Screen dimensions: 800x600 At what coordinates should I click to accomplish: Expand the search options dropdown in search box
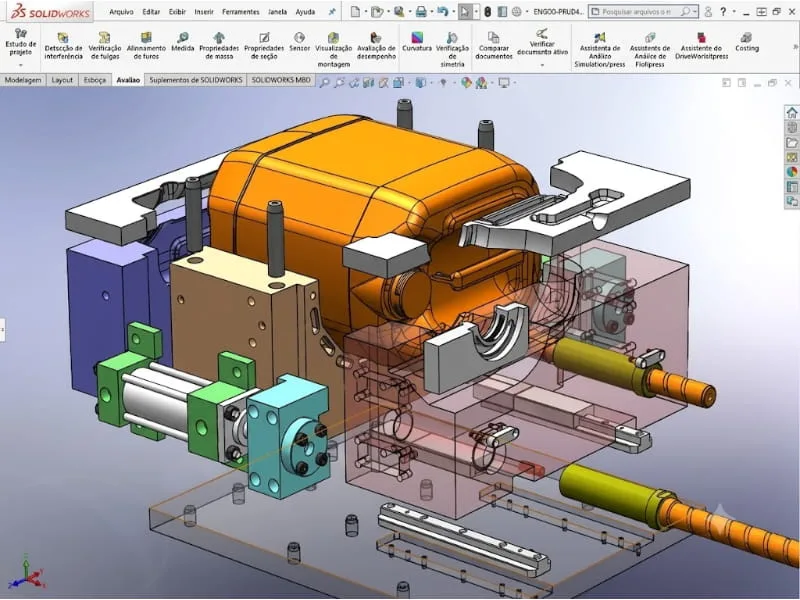[x=695, y=11]
